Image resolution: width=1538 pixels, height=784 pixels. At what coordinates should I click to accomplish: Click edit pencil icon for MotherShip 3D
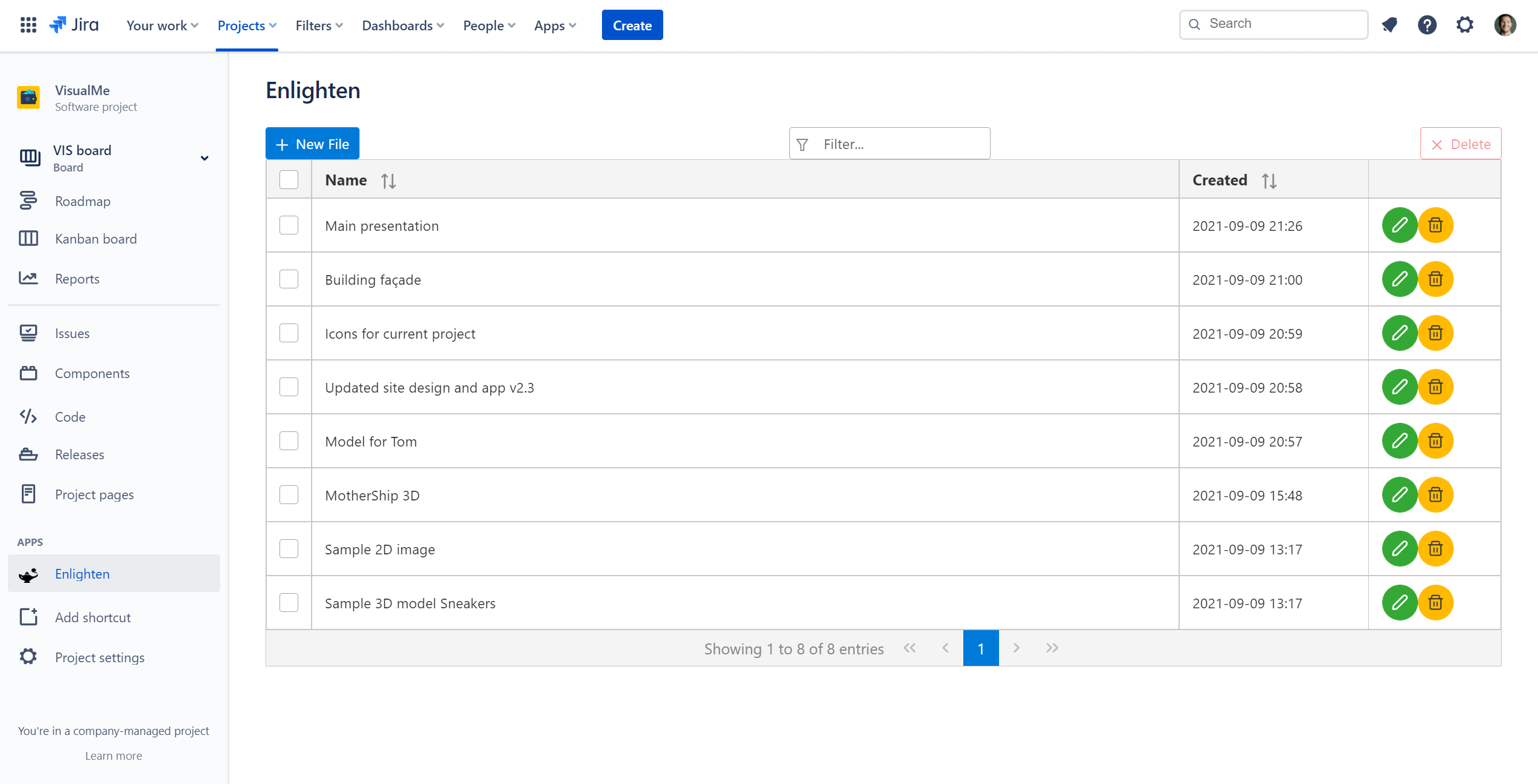tap(1399, 495)
